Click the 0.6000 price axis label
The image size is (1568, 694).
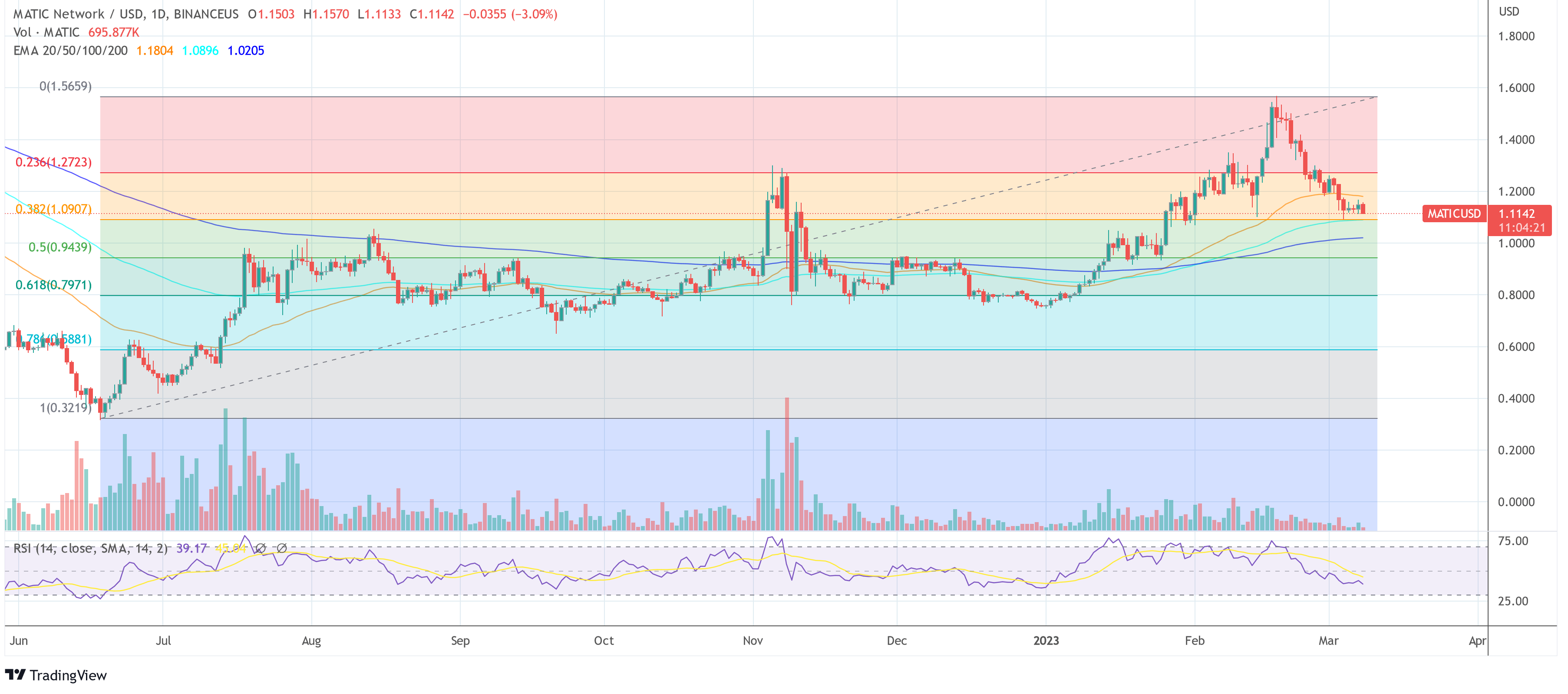tap(1516, 347)
